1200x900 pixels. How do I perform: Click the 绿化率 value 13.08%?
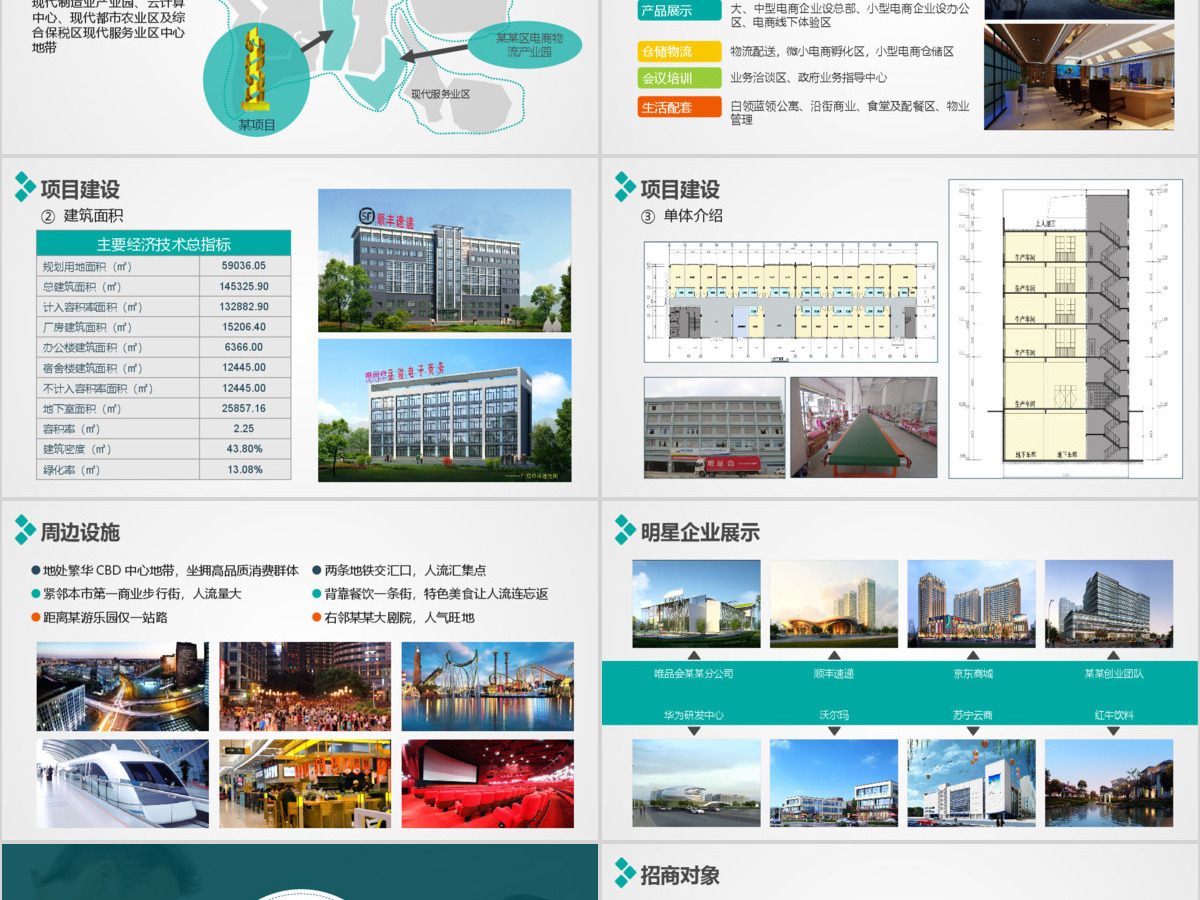click(244, 469)
